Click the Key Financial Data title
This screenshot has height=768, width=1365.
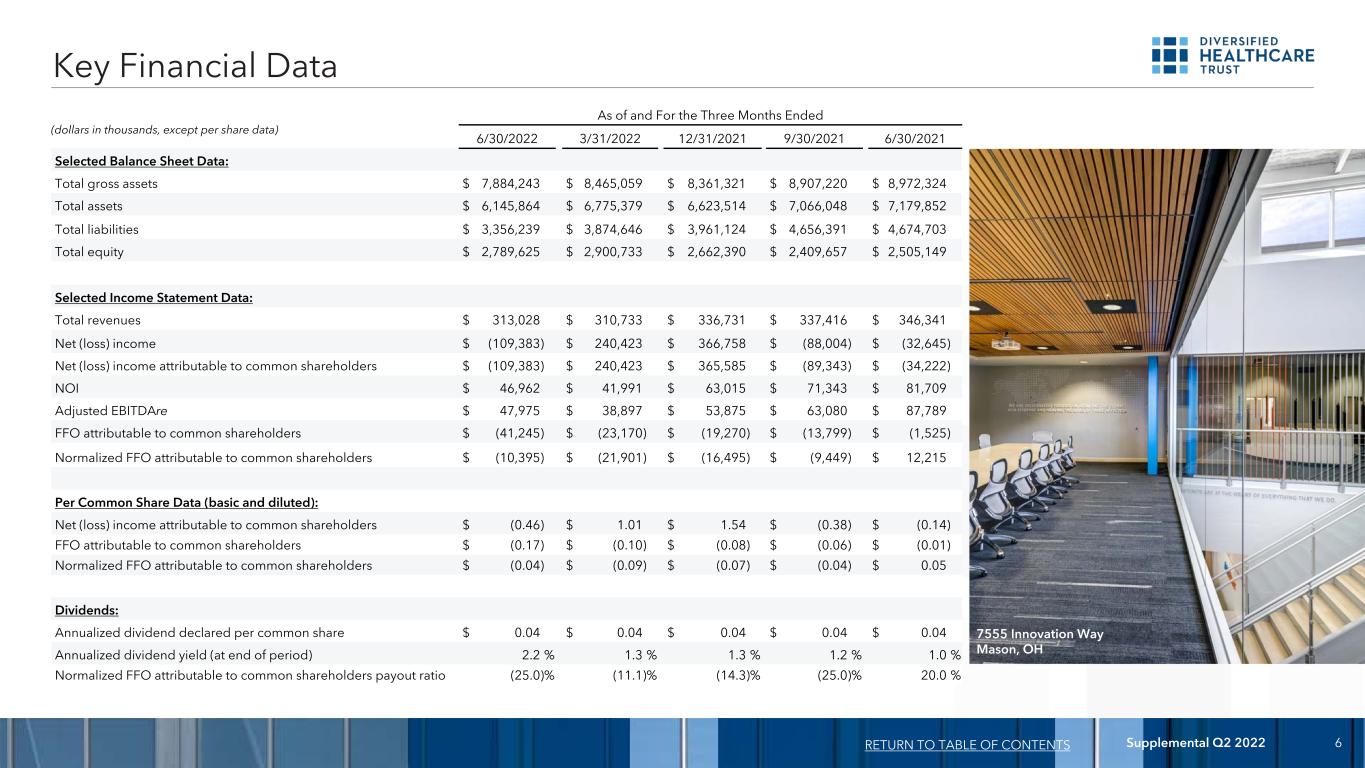tap(196, 66)
